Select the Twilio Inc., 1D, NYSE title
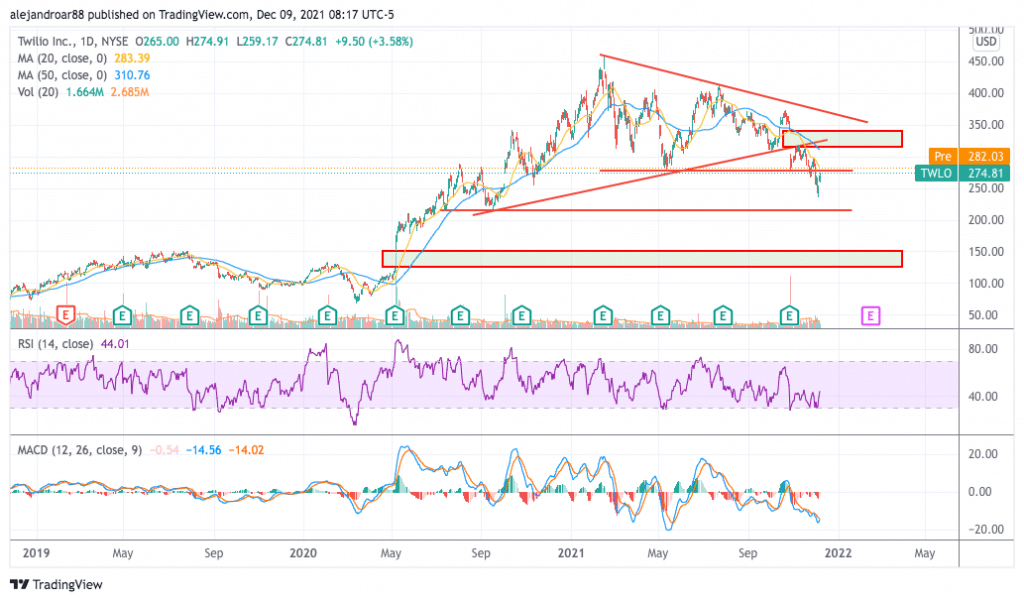 tap(73, 41)
